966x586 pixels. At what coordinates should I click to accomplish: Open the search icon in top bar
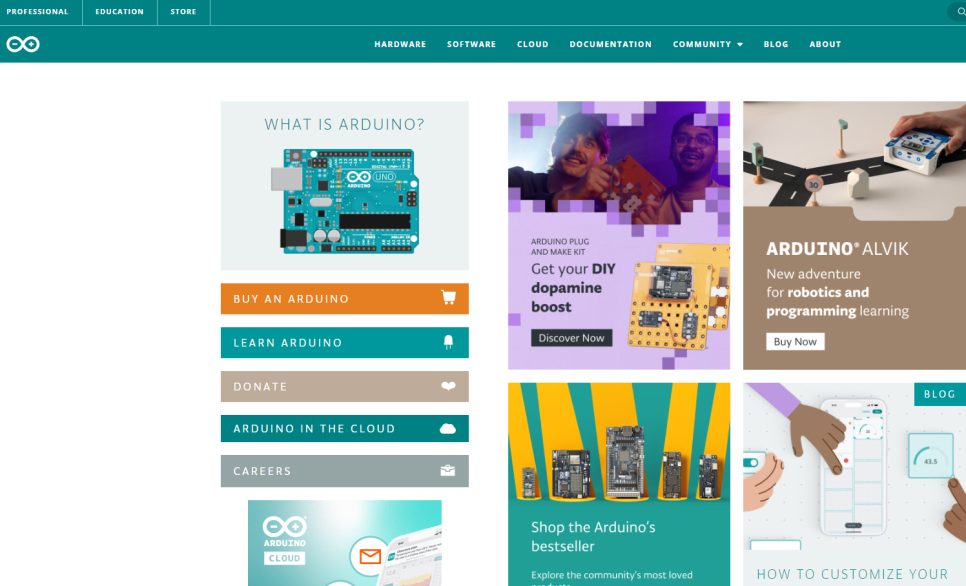[960, 11]
